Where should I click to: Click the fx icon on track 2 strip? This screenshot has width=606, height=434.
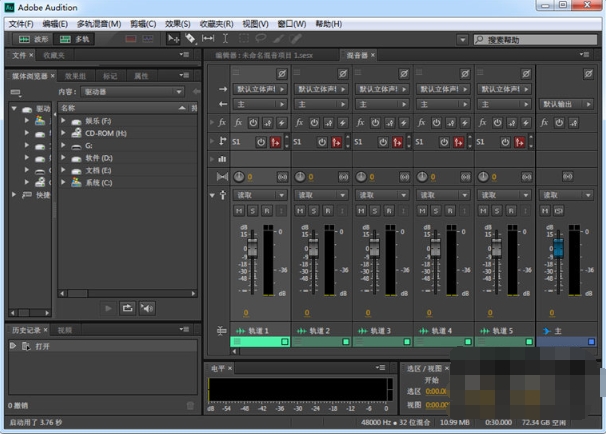tap(298, 123)
